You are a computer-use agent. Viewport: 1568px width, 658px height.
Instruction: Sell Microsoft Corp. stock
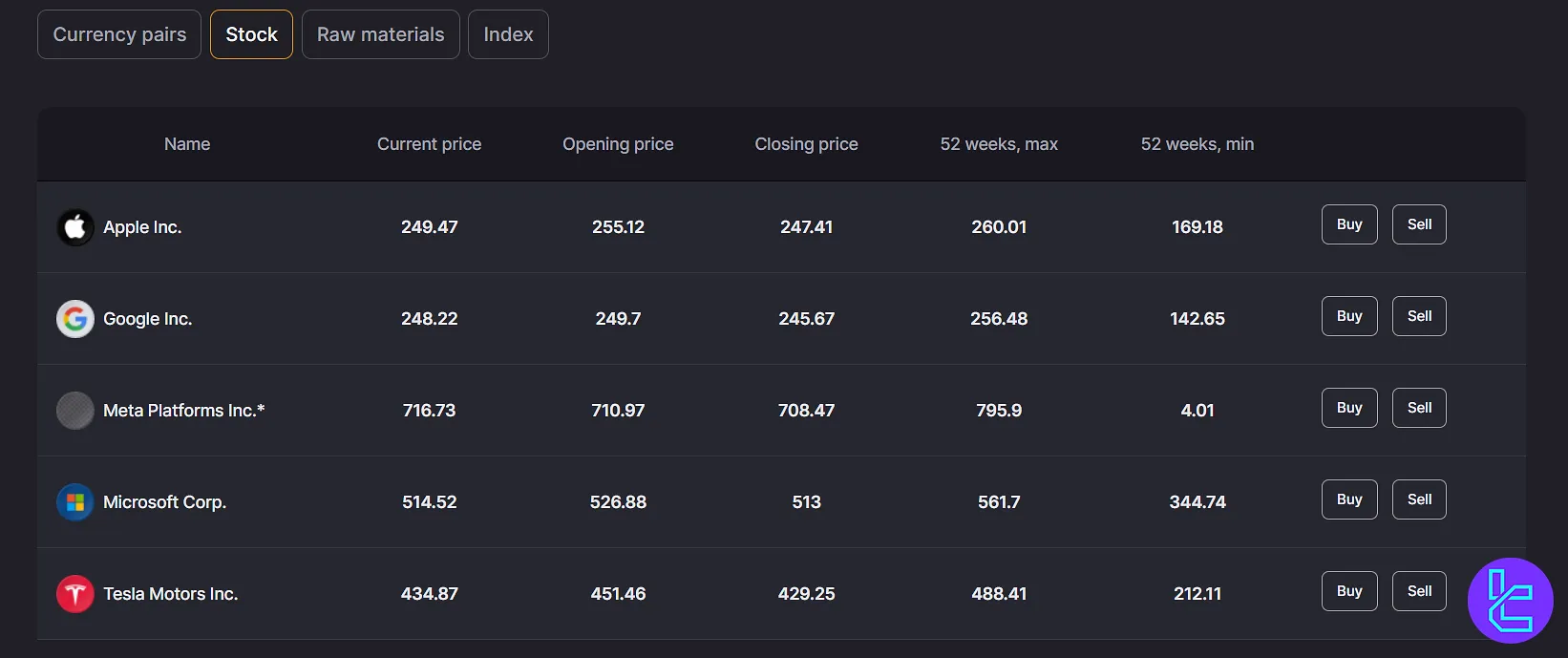tap(1419, 499)
